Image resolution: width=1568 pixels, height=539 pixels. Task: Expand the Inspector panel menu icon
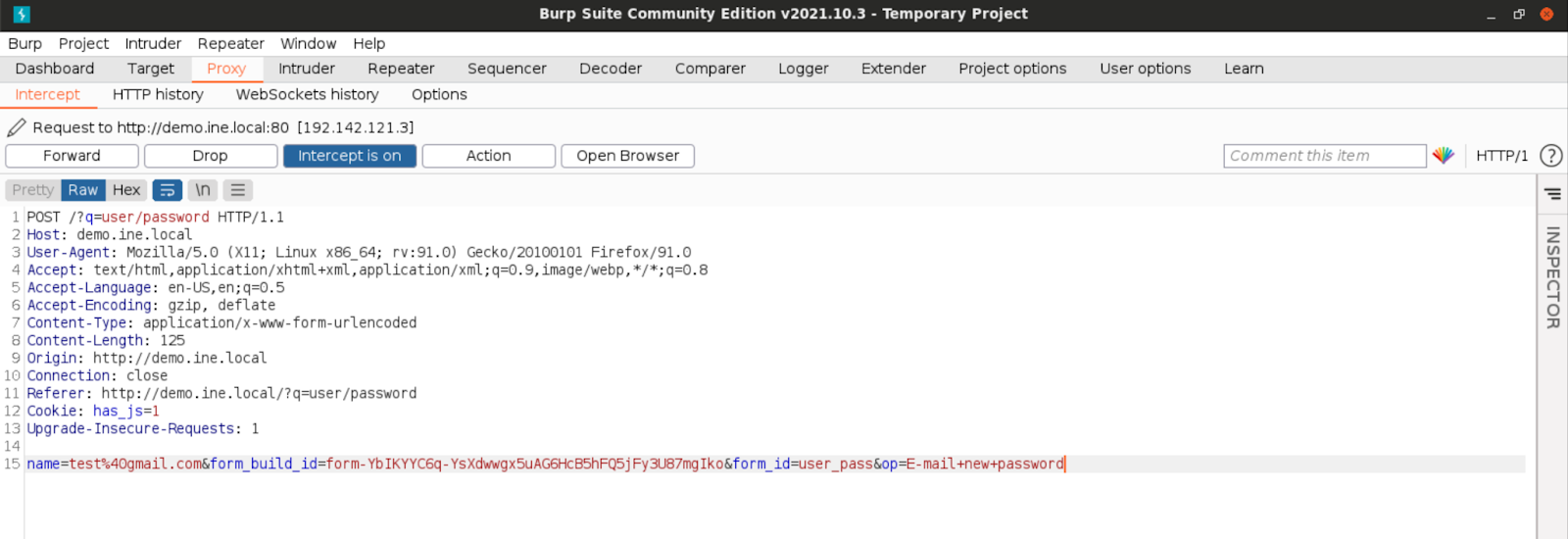[x=1552, y=193]
